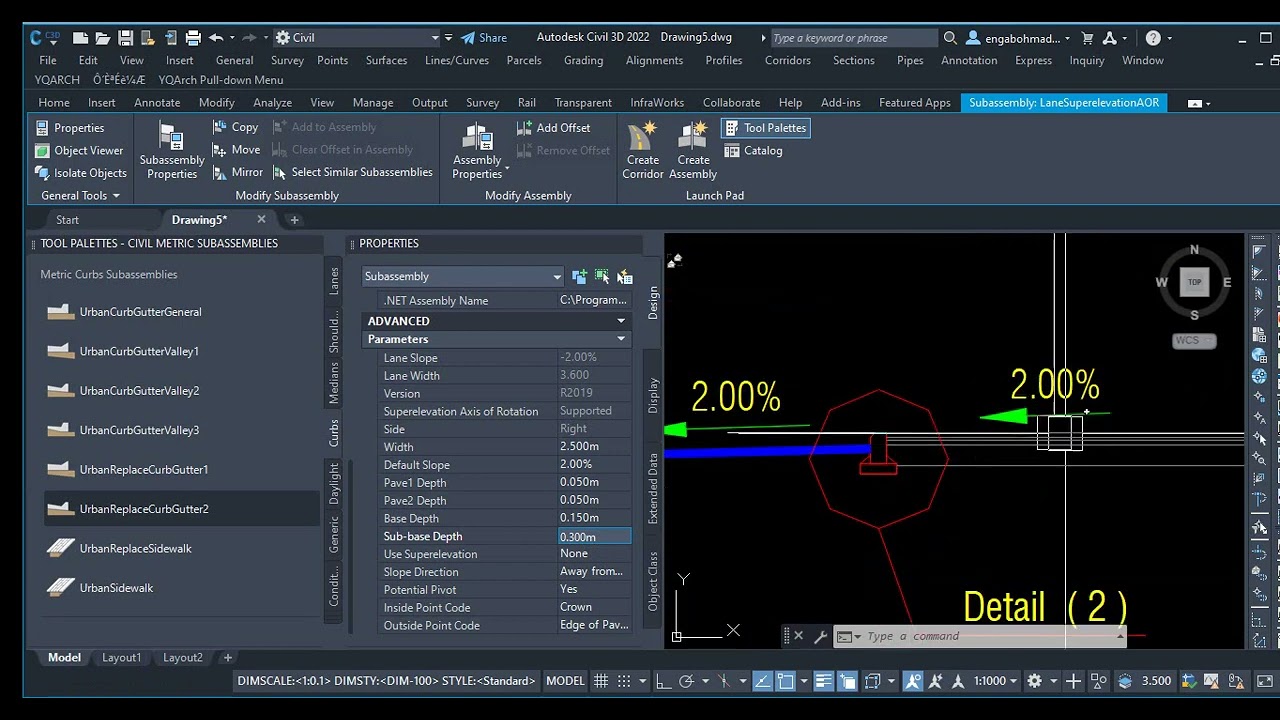Click the Mirror subassembly tool
Viewport: 1280px width, 720px height.
coord(238,172)
